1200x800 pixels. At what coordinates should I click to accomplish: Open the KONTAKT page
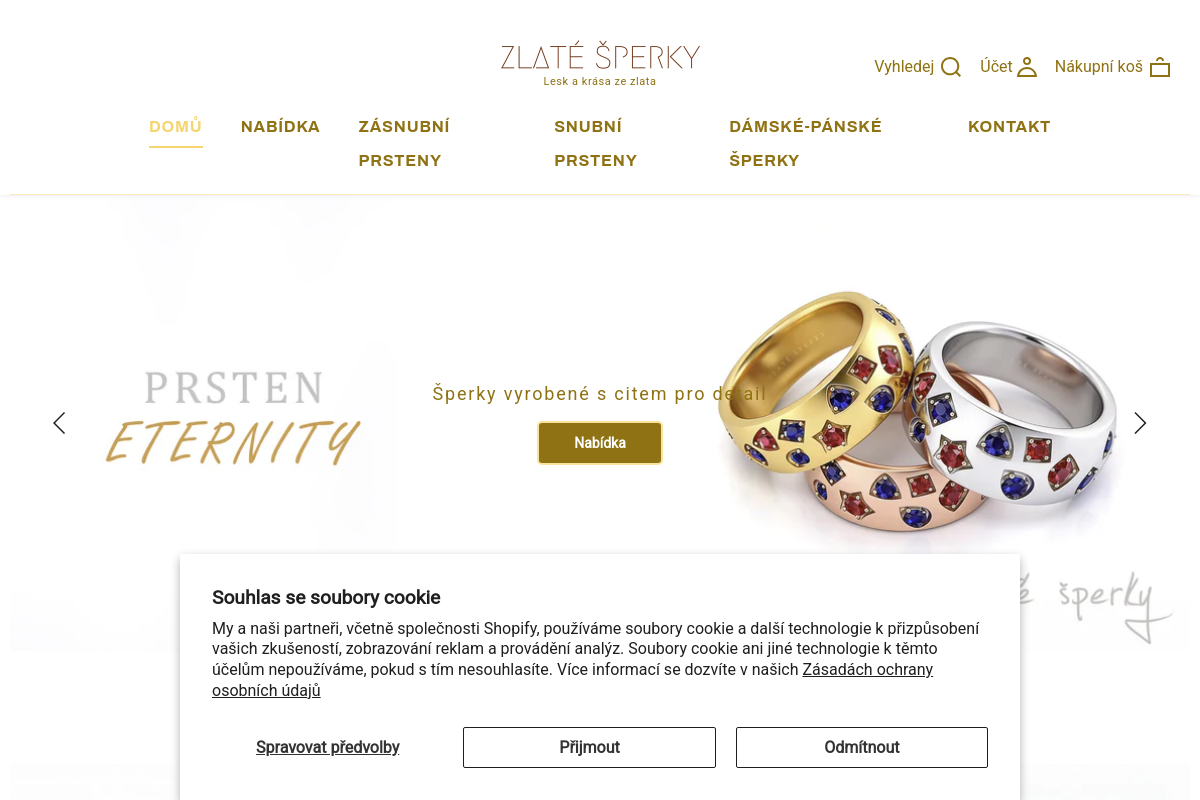pos(1009,126)
